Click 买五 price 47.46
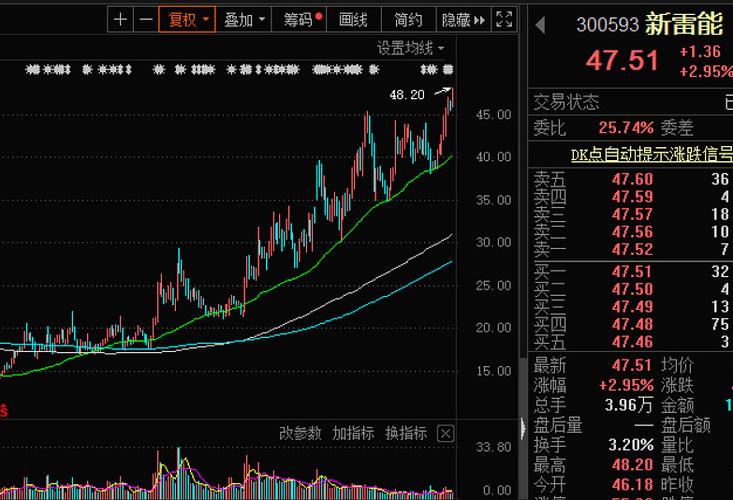 tap(632, 342)
